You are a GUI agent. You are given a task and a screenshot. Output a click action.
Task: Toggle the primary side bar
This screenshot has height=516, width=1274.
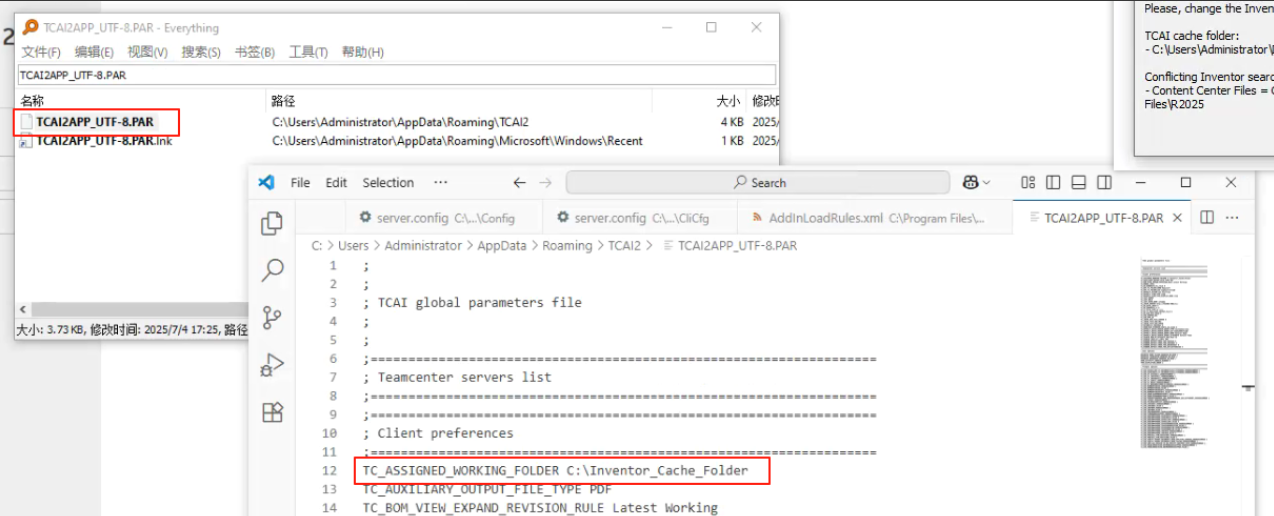pos(1053,183)
